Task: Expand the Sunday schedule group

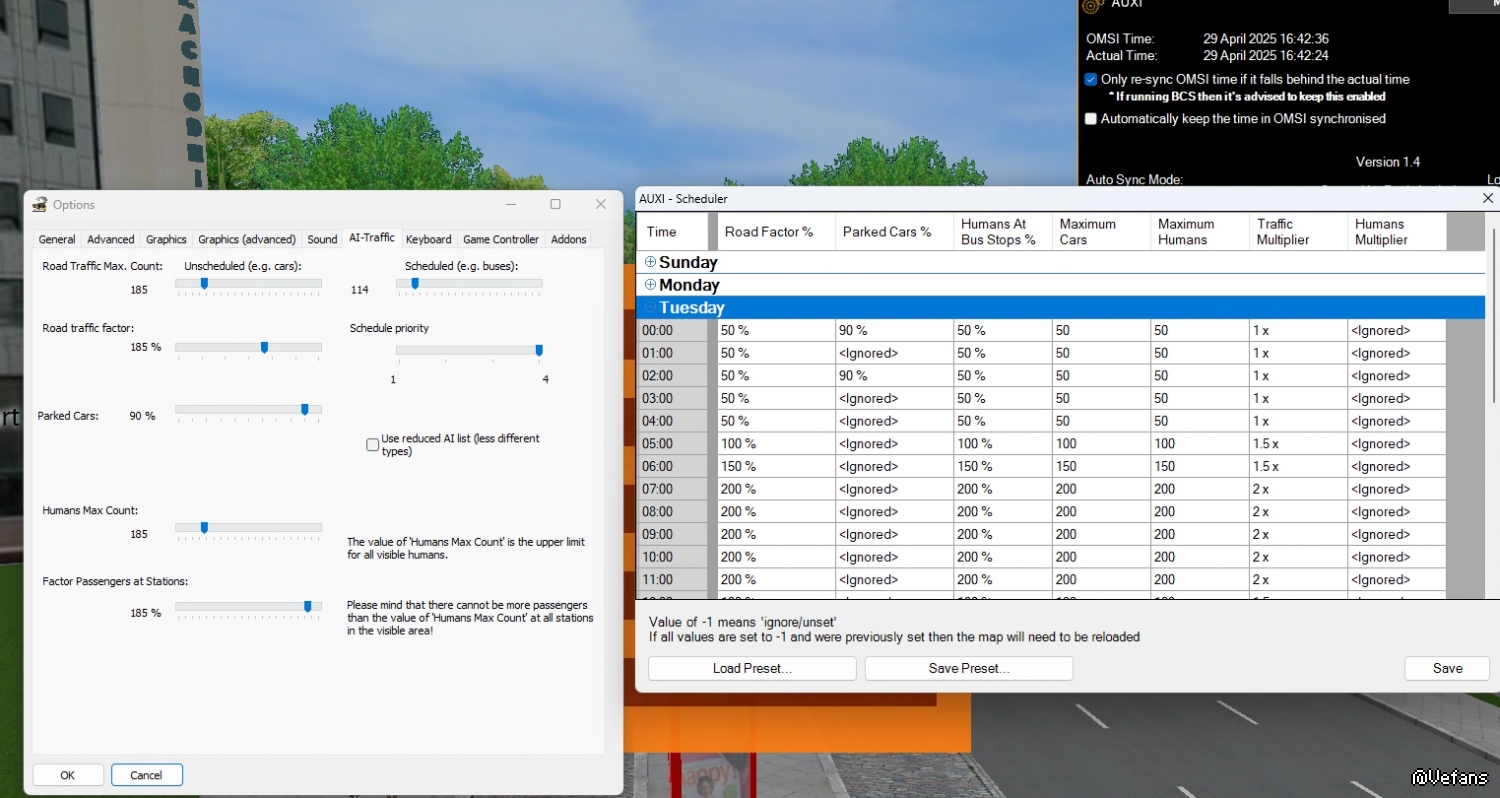Action: [650, 262]
